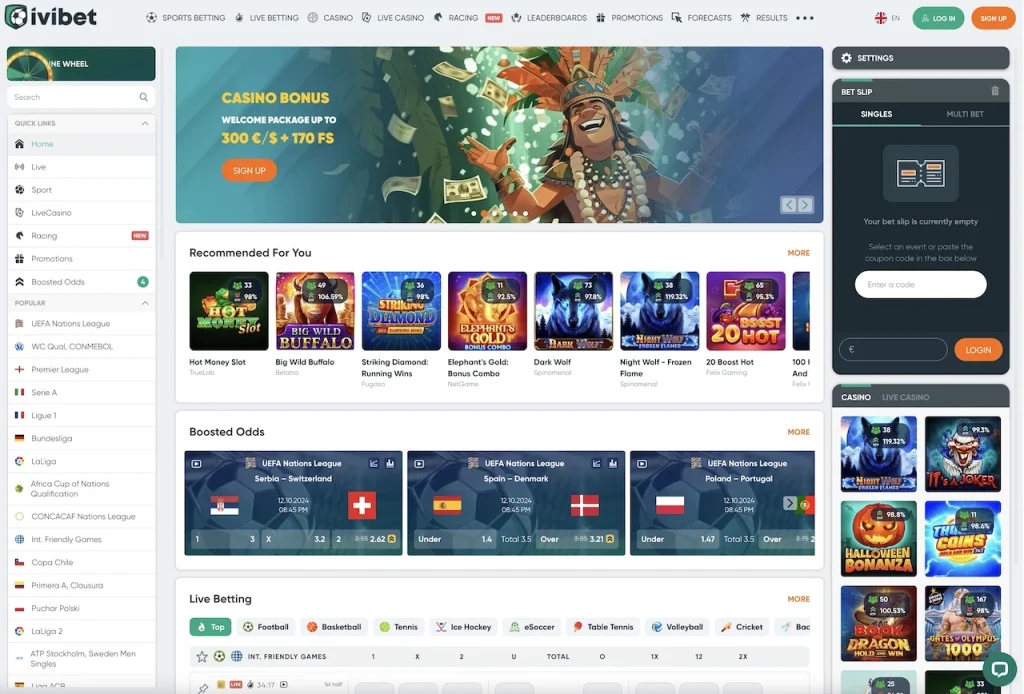The width and height of the screenshot is (1024, 694).
Task: Click chart icon on Spain – Denmark card
Action: [x=596, y=464]
